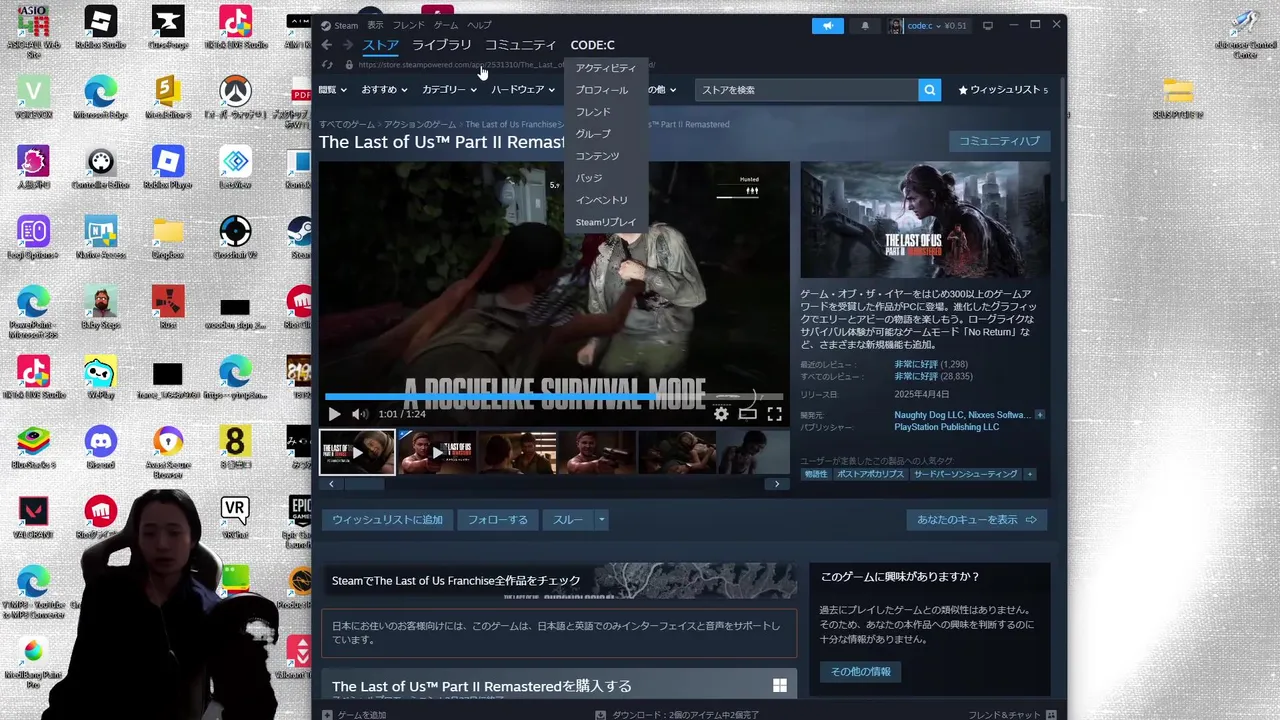The image size is (1280, 720).
Task: Open downloads status ダウンロード at bottom
Action: coord(677,715)
